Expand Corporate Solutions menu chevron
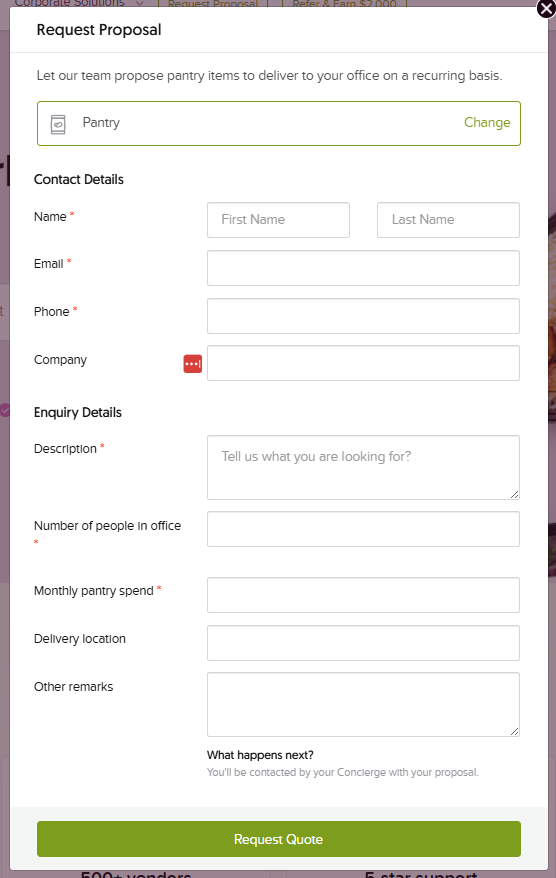The width and height of the screenshot is (556, 878). [x=140, y=3]
